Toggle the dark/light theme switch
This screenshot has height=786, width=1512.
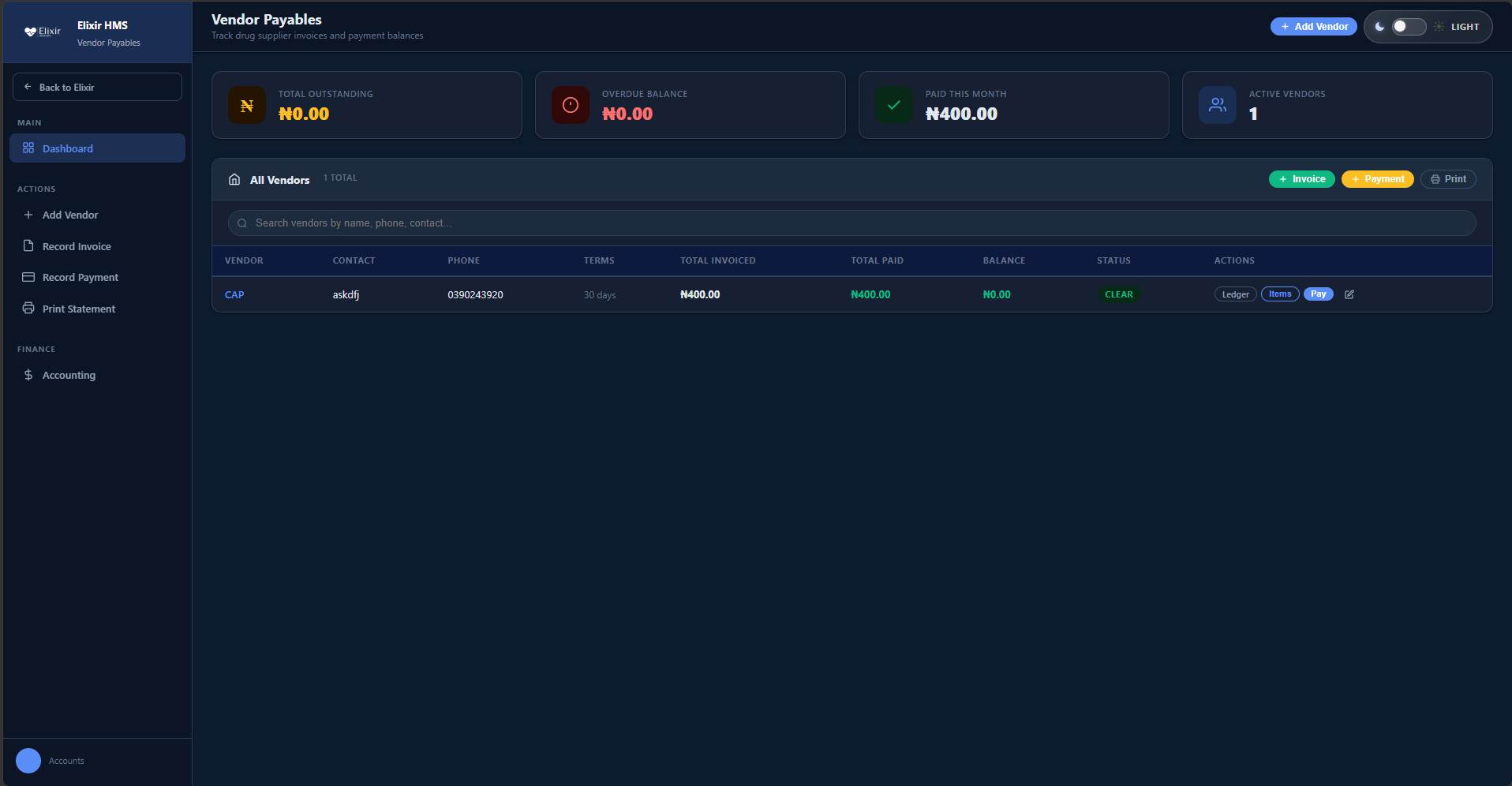tap(1409, 27)
